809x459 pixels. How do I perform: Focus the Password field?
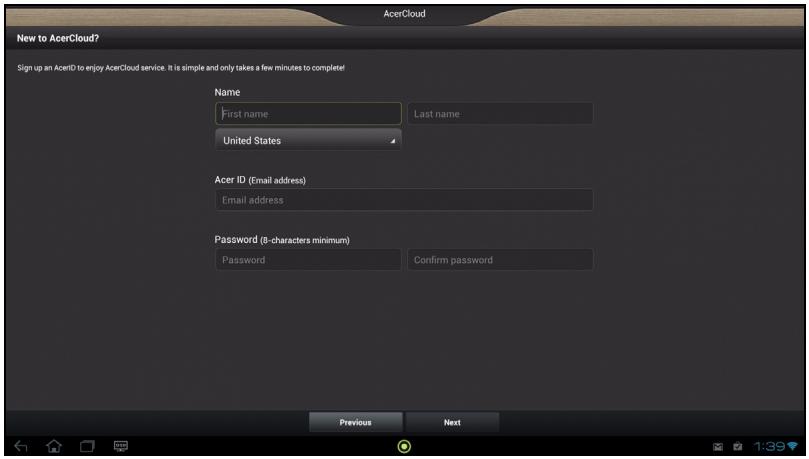click(x=308, y=260)
